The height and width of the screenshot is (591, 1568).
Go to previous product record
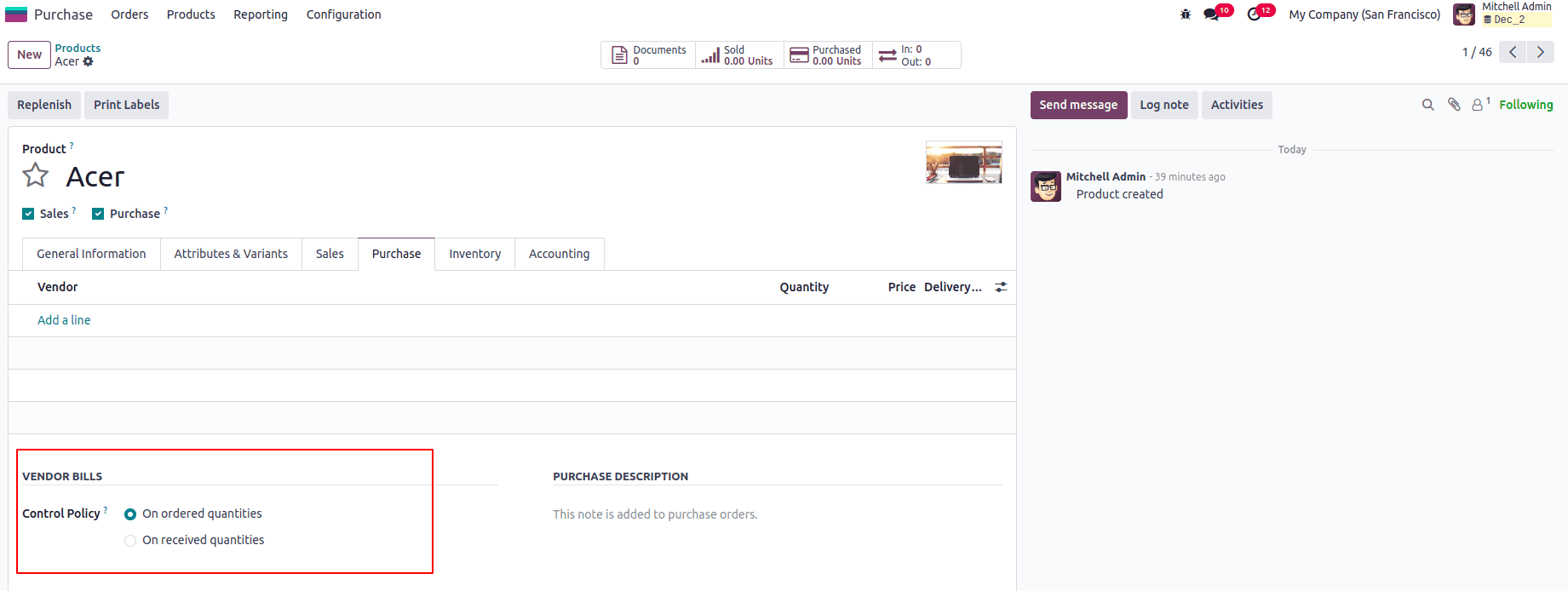[x=1513, y=52]
